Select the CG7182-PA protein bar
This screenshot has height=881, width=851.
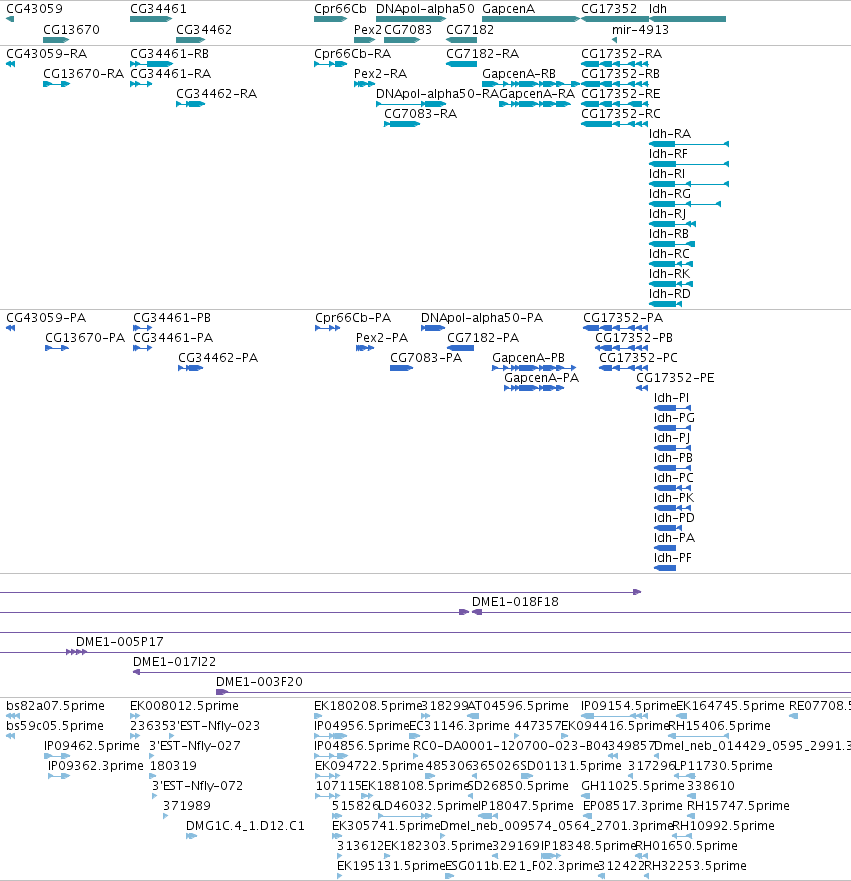(x=461, y=348)
